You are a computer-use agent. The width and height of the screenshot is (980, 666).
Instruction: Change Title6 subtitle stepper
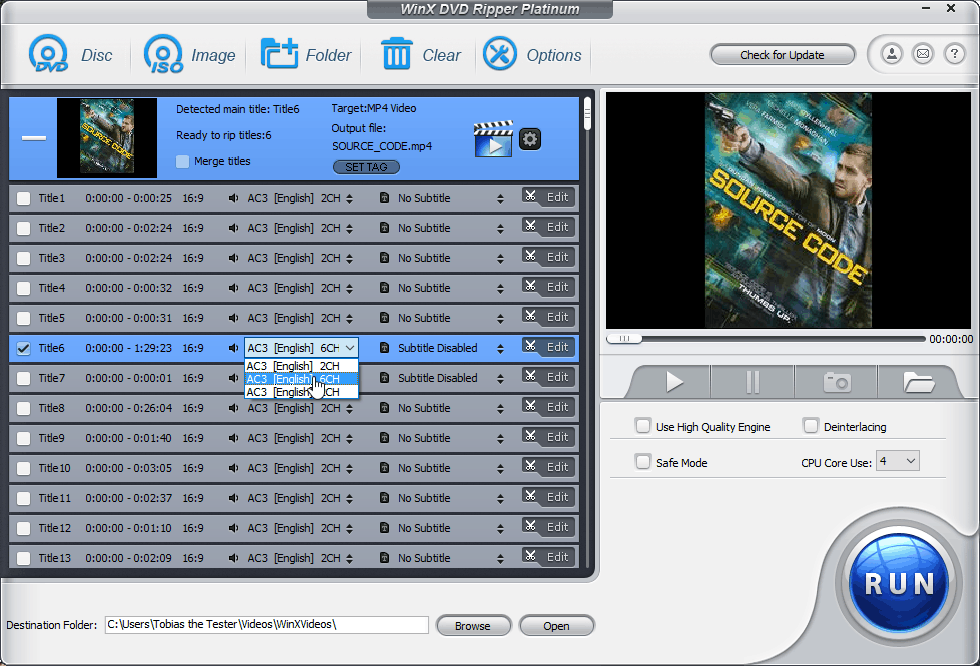(x=500, y=349)
